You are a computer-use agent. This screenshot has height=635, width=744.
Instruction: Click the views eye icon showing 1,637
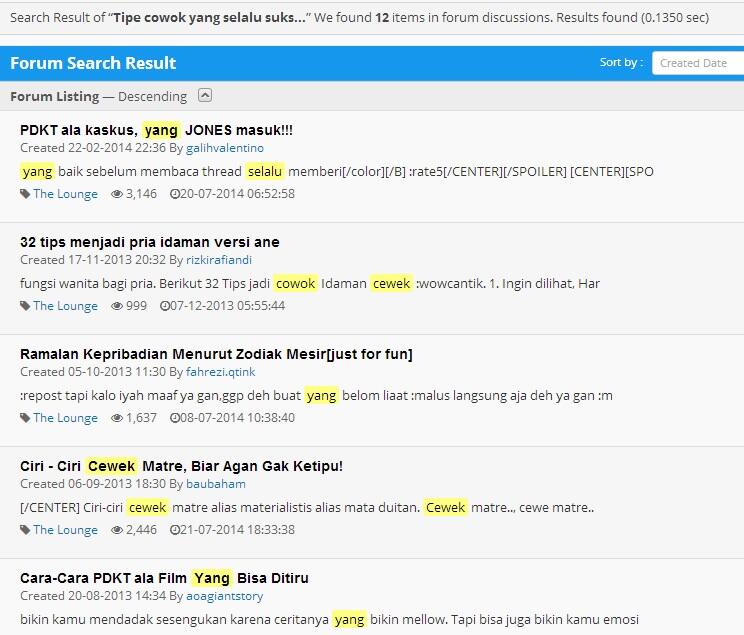[117, 418]
